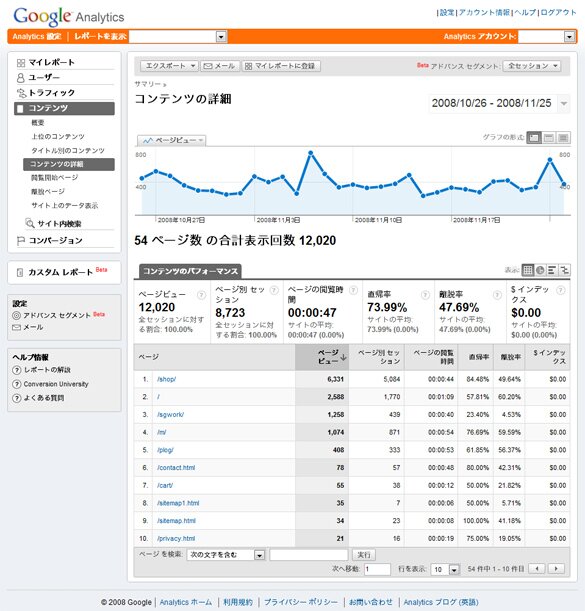This screenshot has height=611, width=585.
Task: Click help icon beside 直帰率 metric
Action: tap(425, 295)
